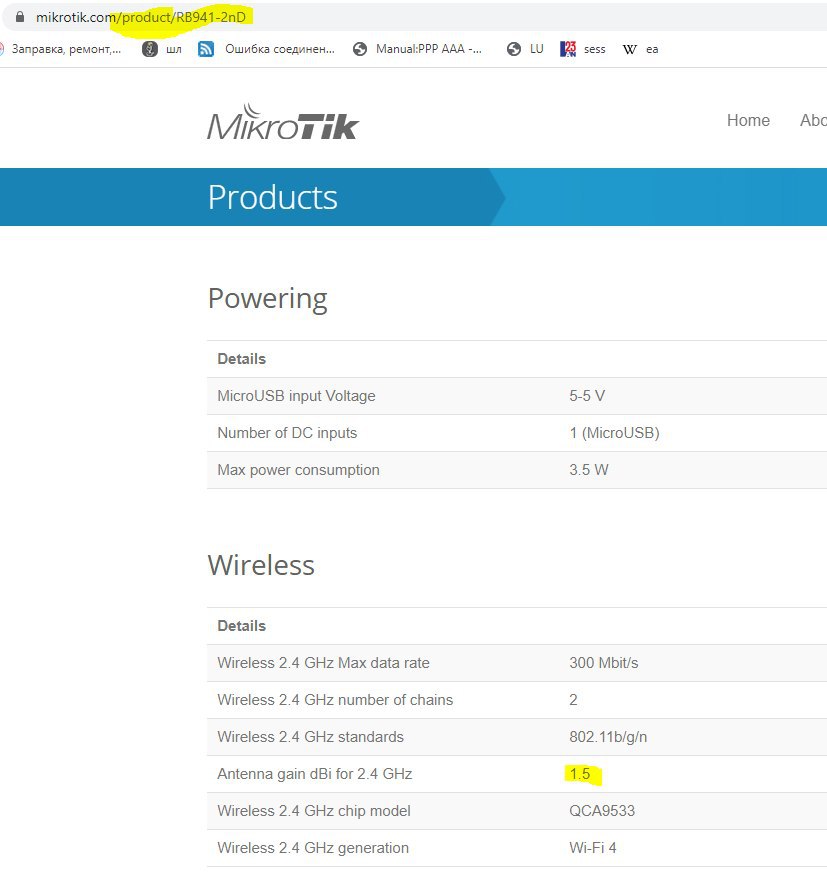This screenshot has height=883, width=827.
Task: Click 'Wireless 2.4 GHz Max data rate' label
Action: pyautogui.click(x=323, y=663)
